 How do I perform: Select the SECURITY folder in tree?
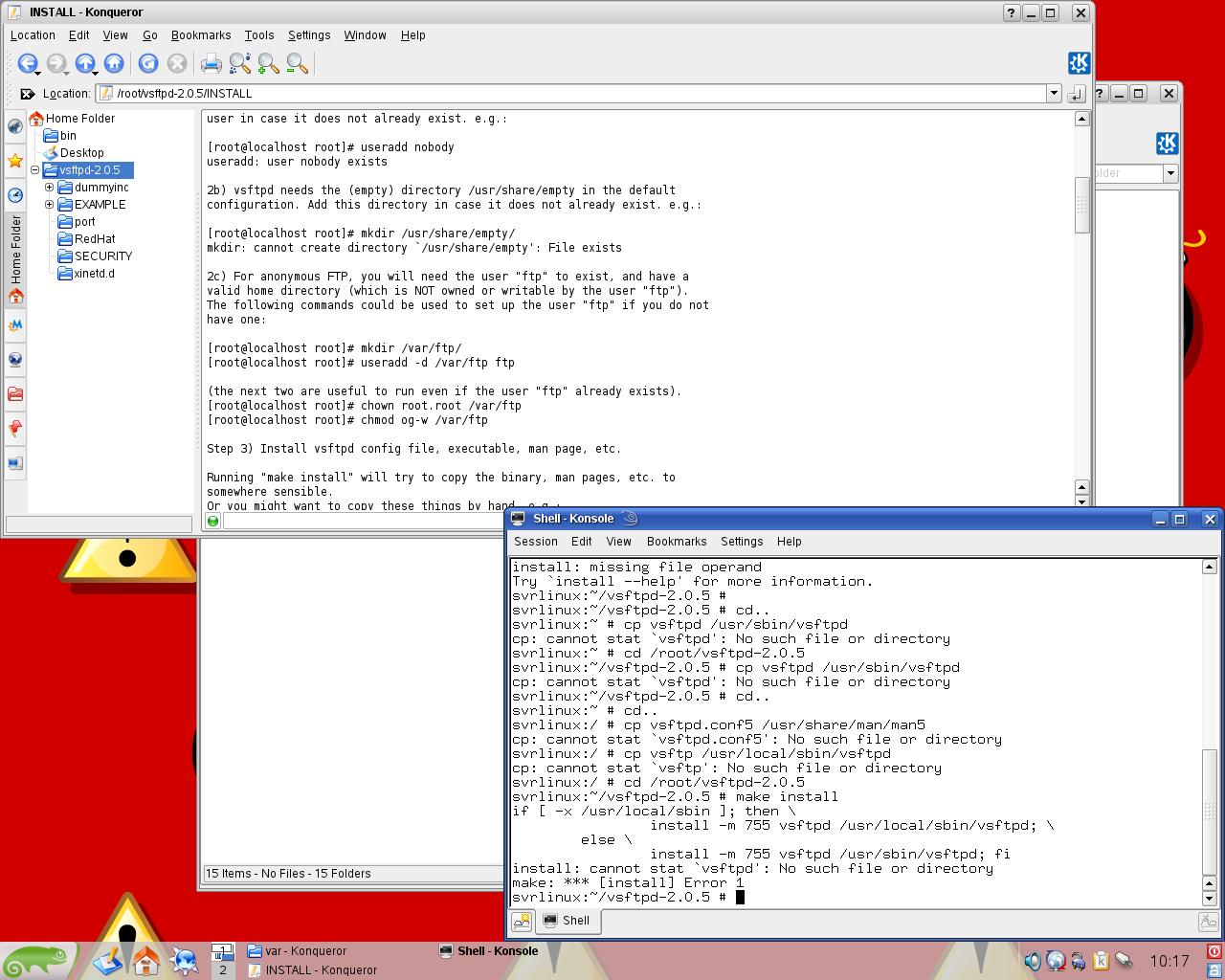tap(96, 256)
